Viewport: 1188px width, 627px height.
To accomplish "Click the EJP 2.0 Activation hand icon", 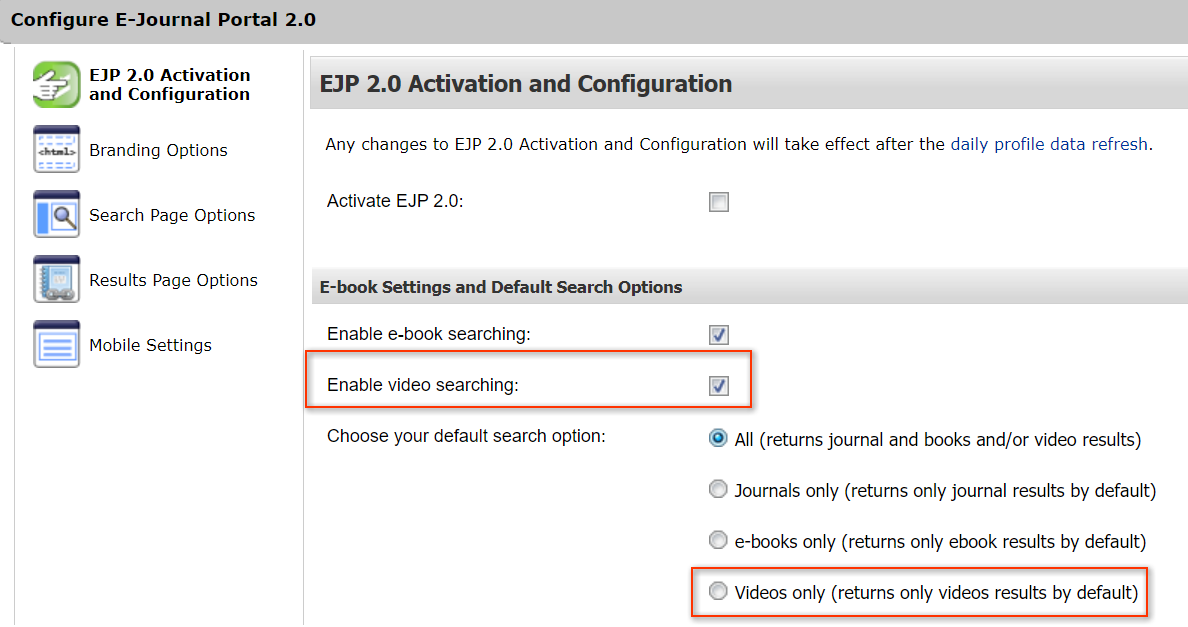I will tap(56, 85).
